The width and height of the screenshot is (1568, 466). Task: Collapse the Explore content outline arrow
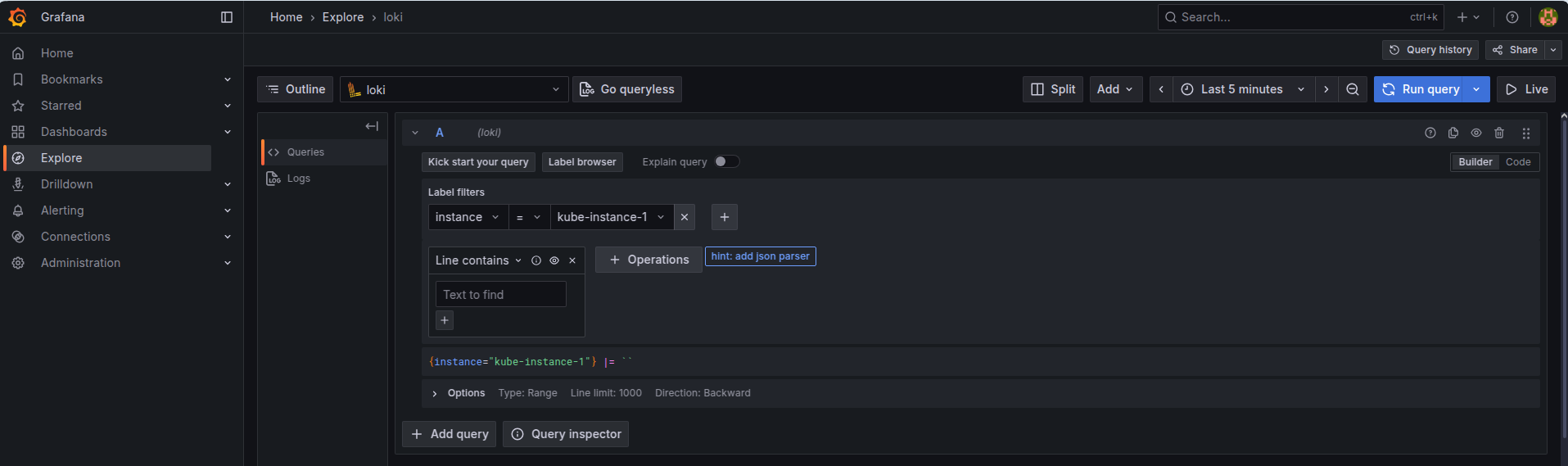[372, 126]
